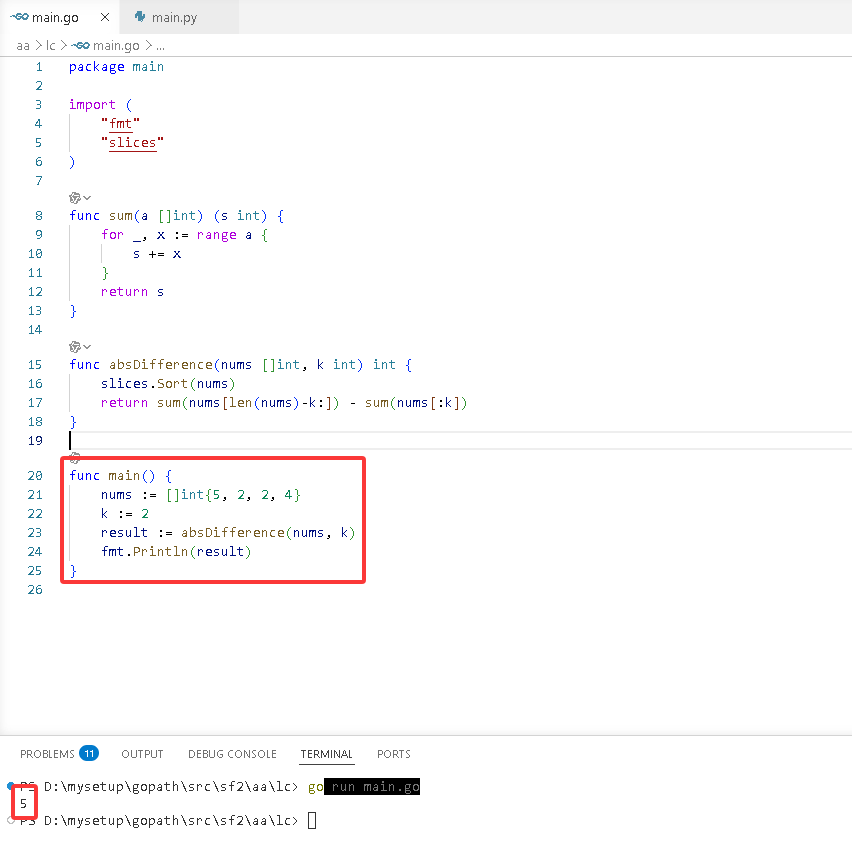Select the TERMINAL panel tab

327,754
